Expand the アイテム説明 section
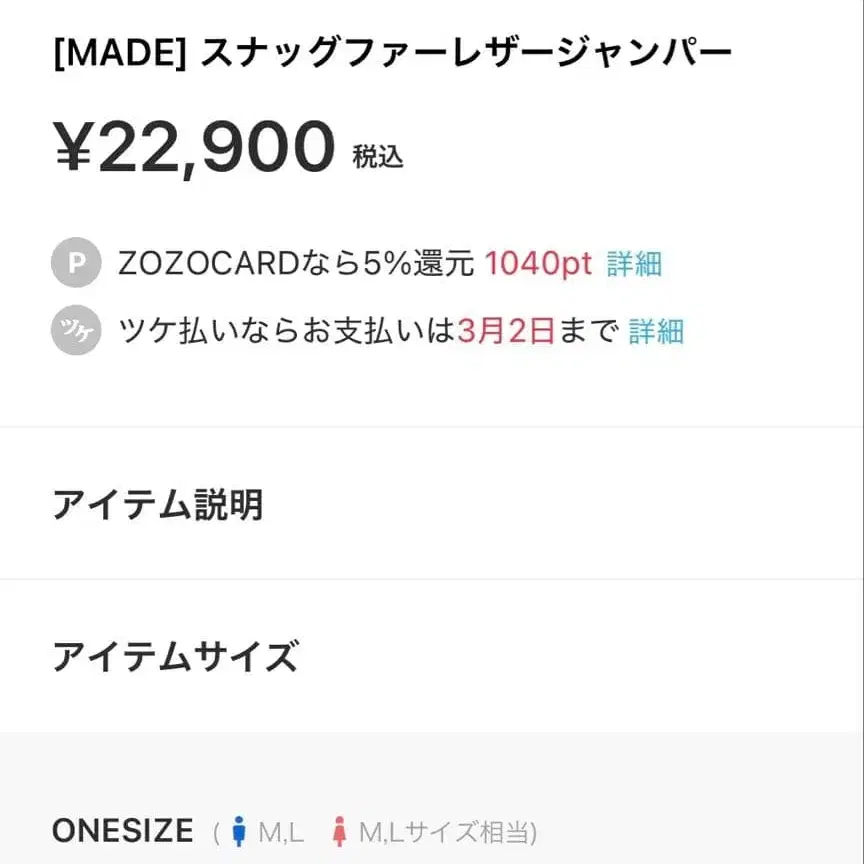The width and height of the screenshot is (864, 864). coord(158,505)
